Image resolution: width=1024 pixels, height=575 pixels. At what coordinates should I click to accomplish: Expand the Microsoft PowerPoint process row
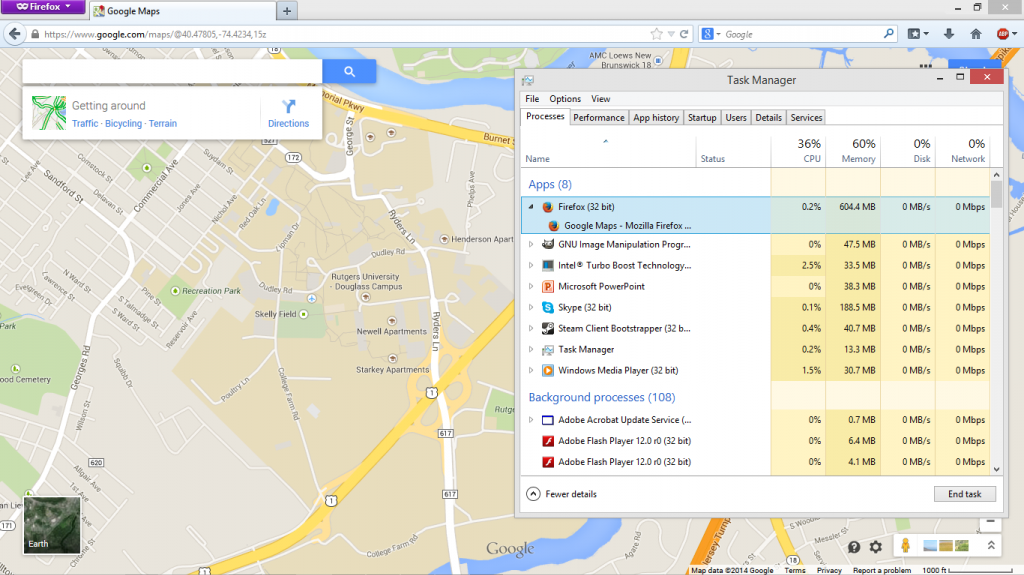click(531, 286)
